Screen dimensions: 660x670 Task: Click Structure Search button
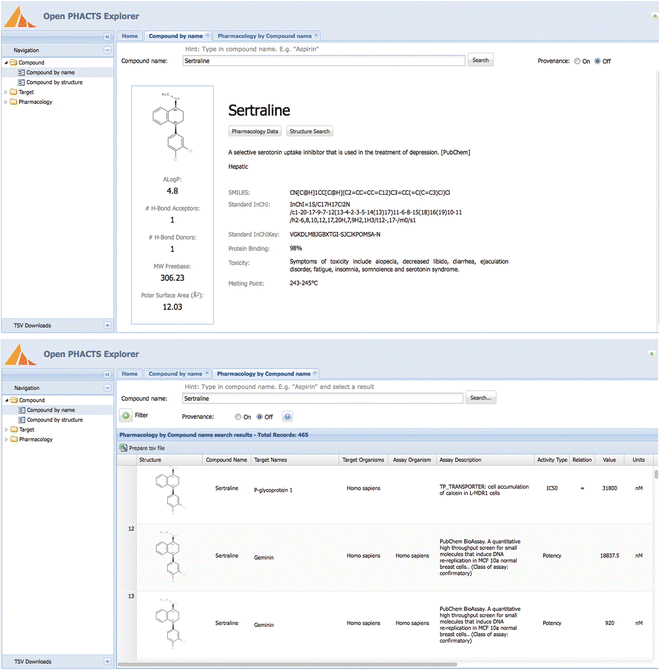tap(310, 131)
